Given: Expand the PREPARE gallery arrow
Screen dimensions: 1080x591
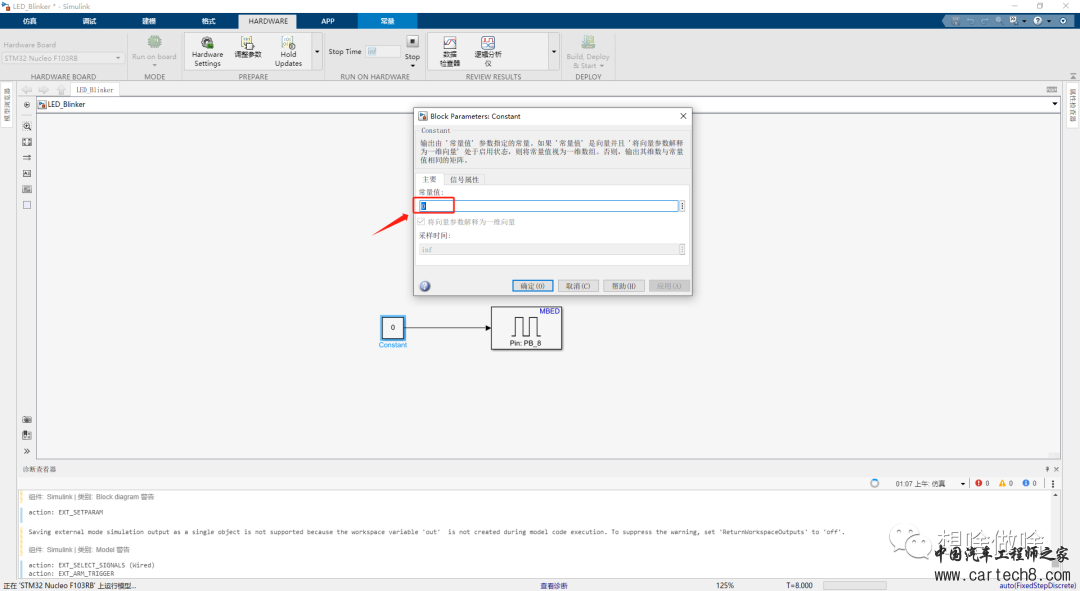Looking at the screenshot, I should point(317,52).
